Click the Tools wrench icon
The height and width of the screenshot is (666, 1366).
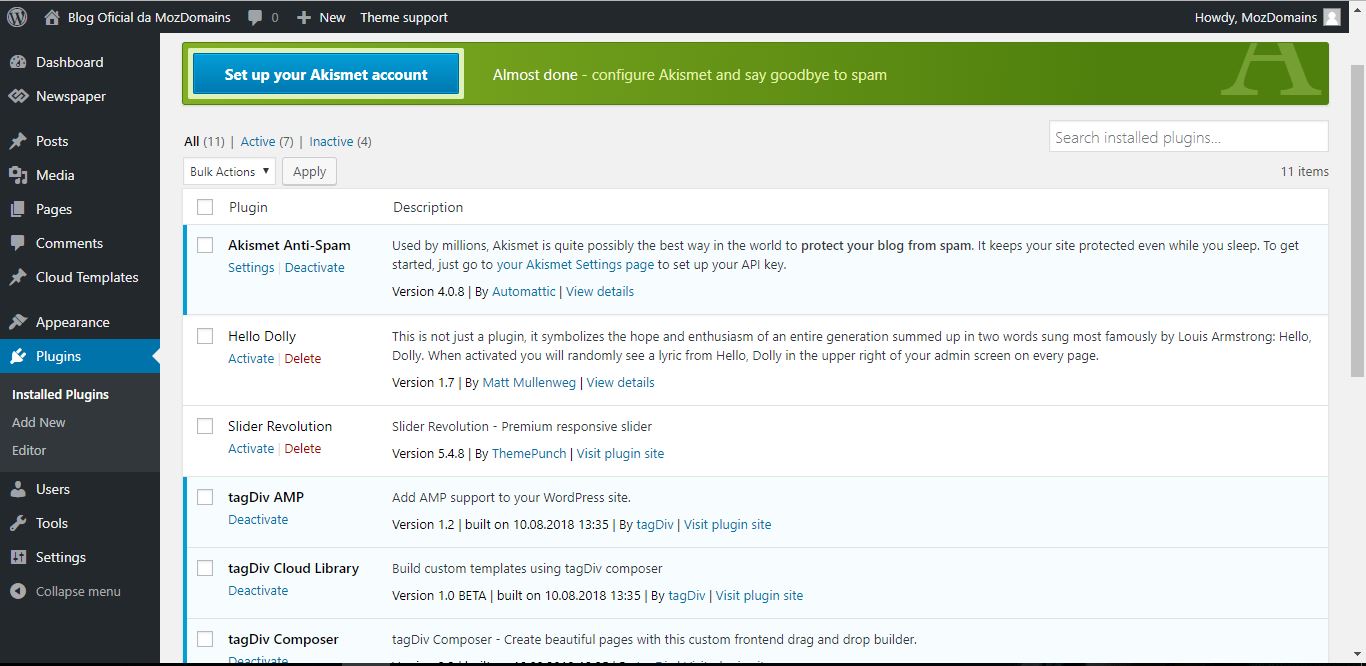pos(18,523)
